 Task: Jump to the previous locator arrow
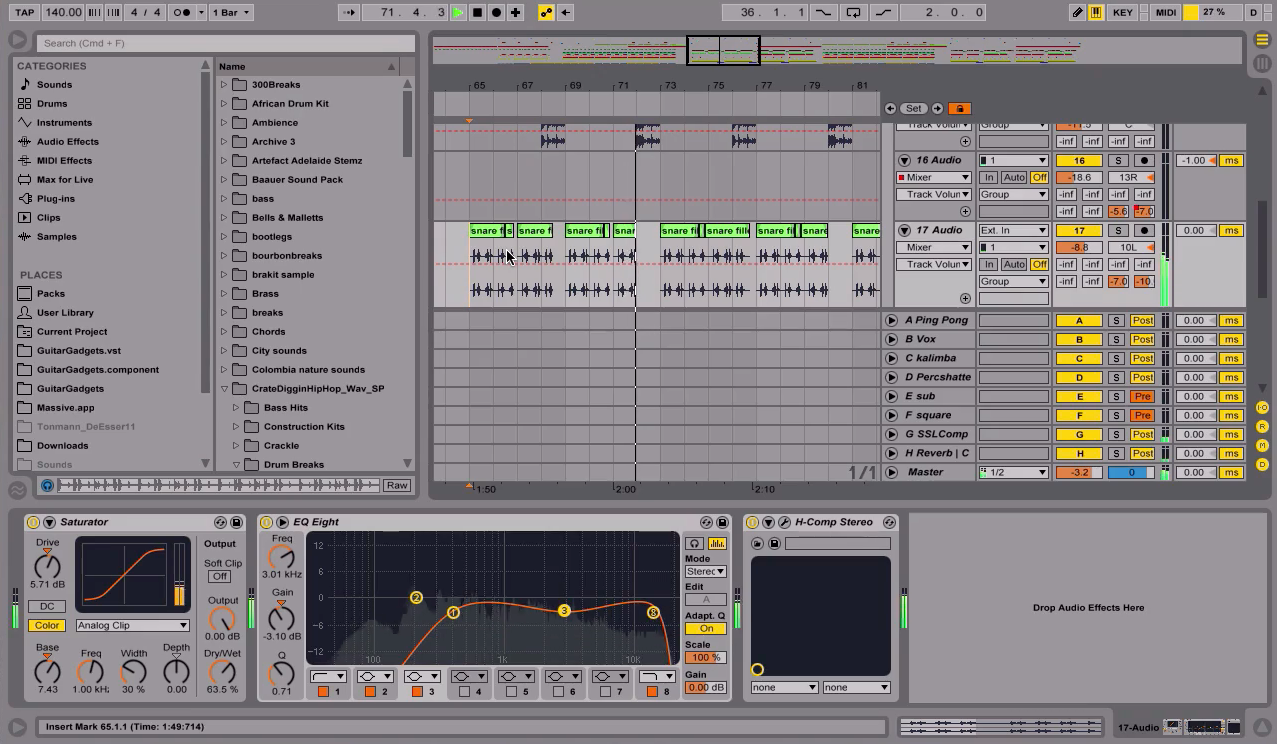[x=890, y=108]
